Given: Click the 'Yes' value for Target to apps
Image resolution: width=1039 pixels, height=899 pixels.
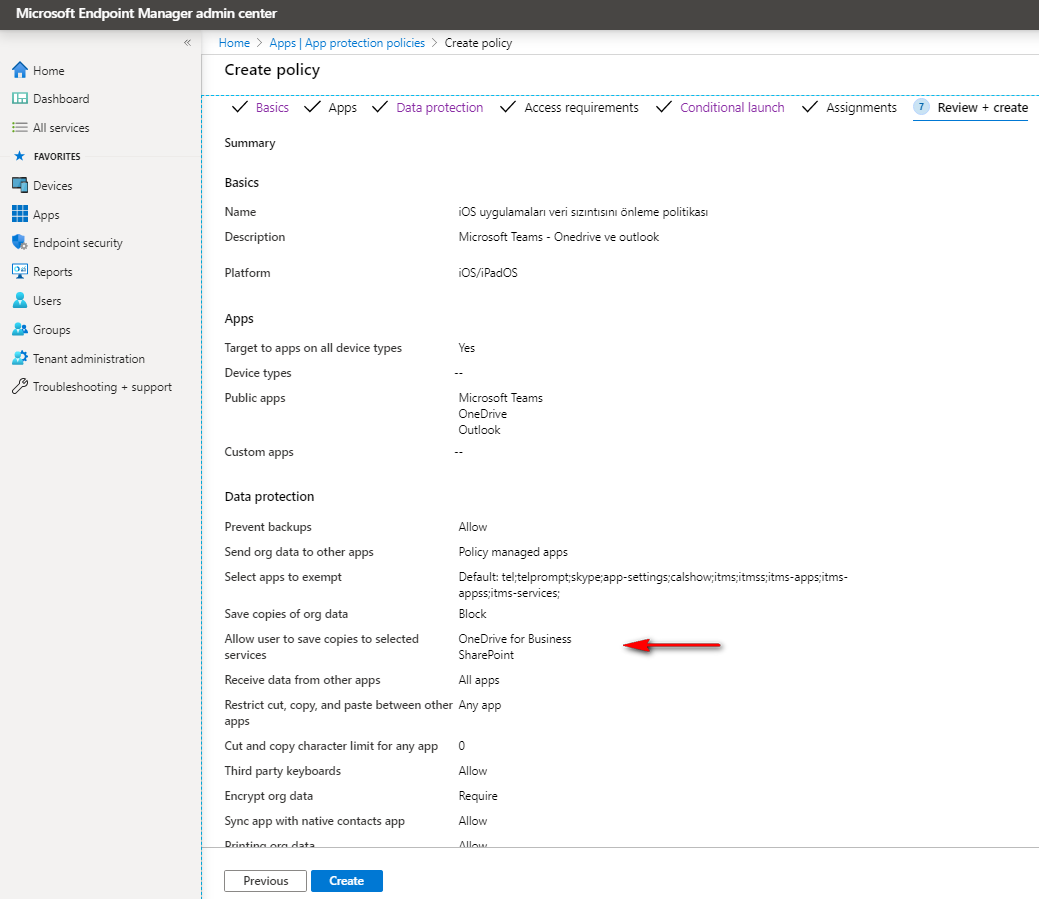Looking at the screenshot, I should [x=466, y=348].
